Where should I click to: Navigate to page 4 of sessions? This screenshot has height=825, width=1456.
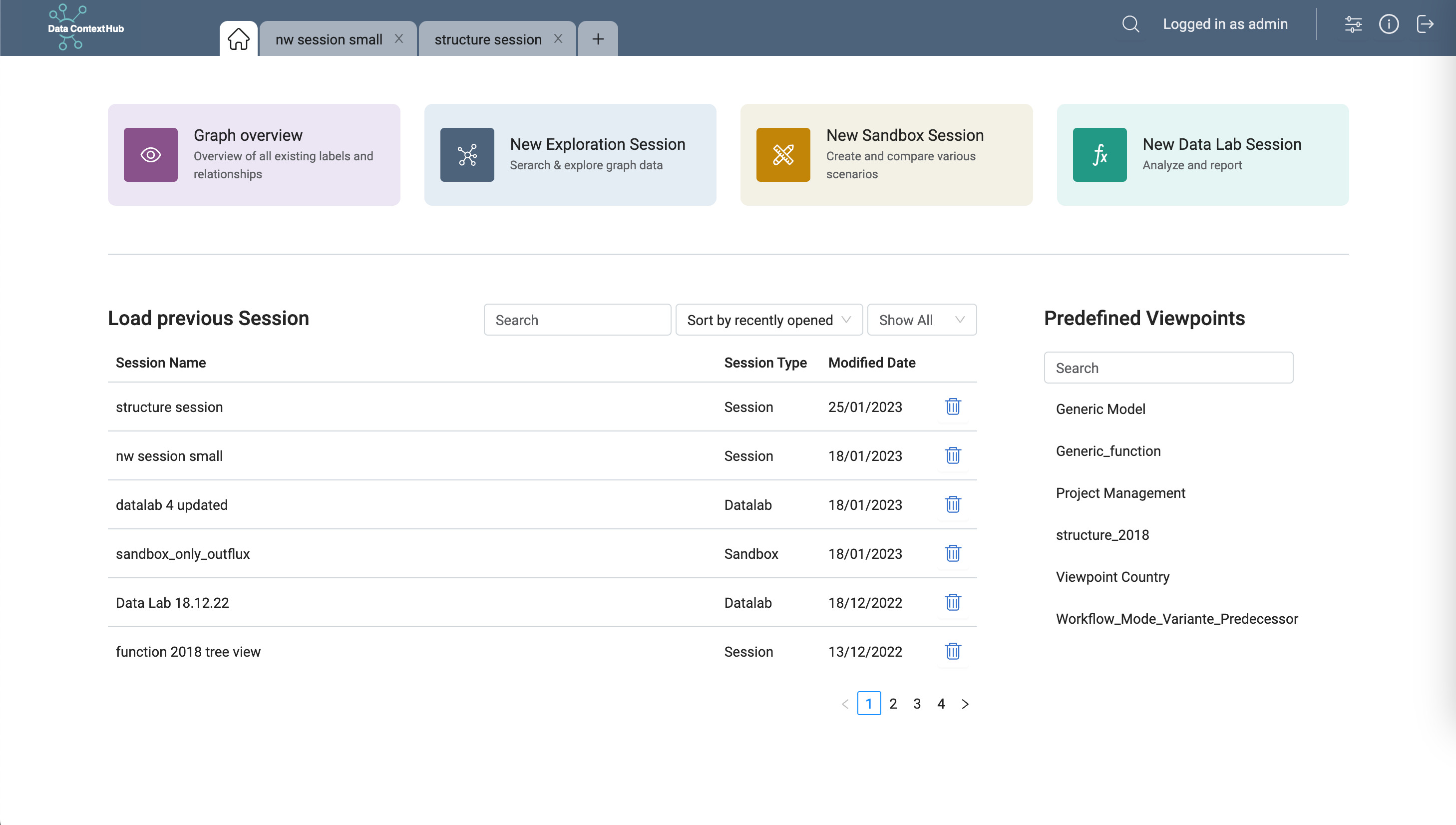940,704
